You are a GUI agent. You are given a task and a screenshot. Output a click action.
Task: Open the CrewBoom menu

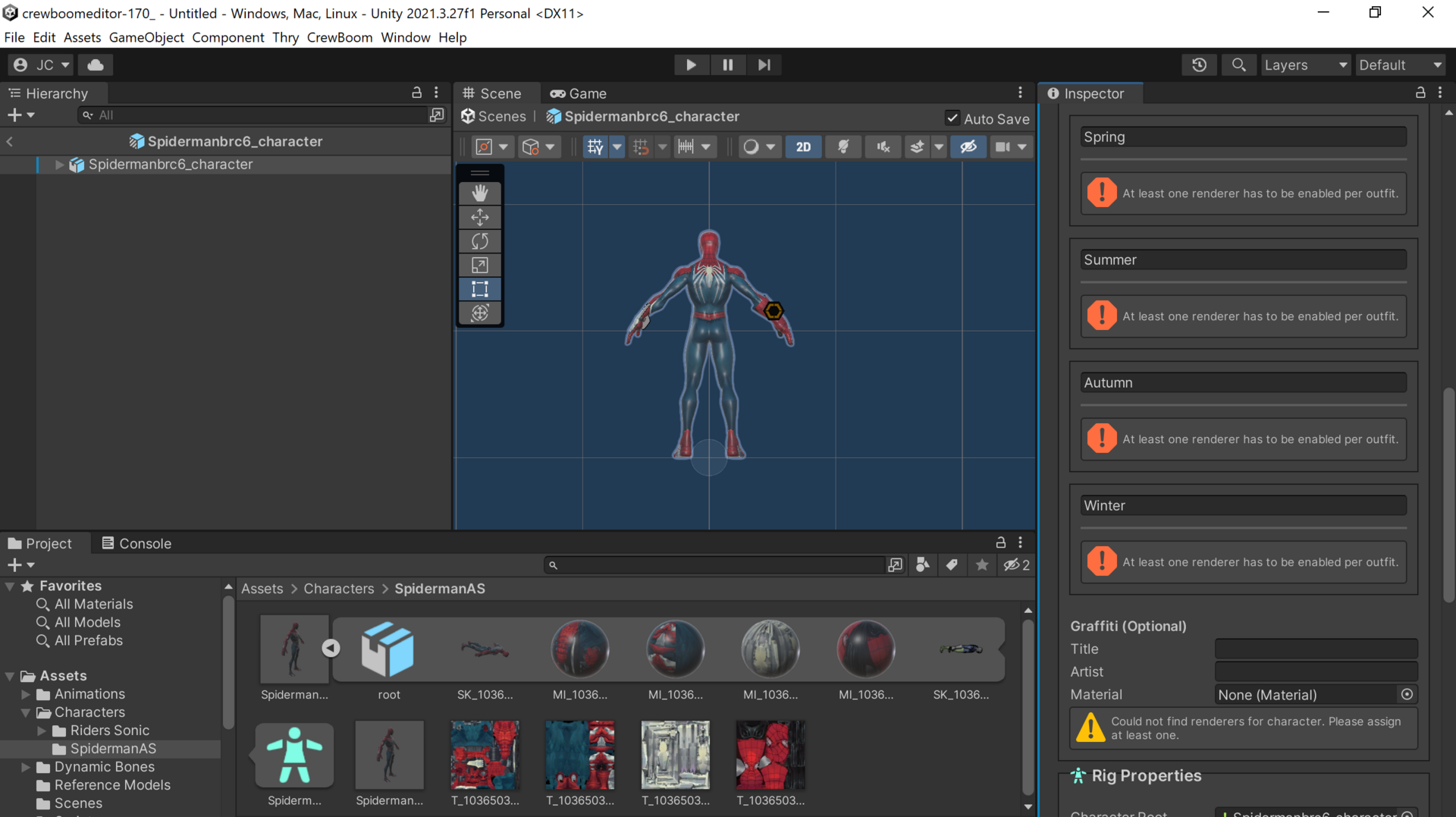point(340,37)
